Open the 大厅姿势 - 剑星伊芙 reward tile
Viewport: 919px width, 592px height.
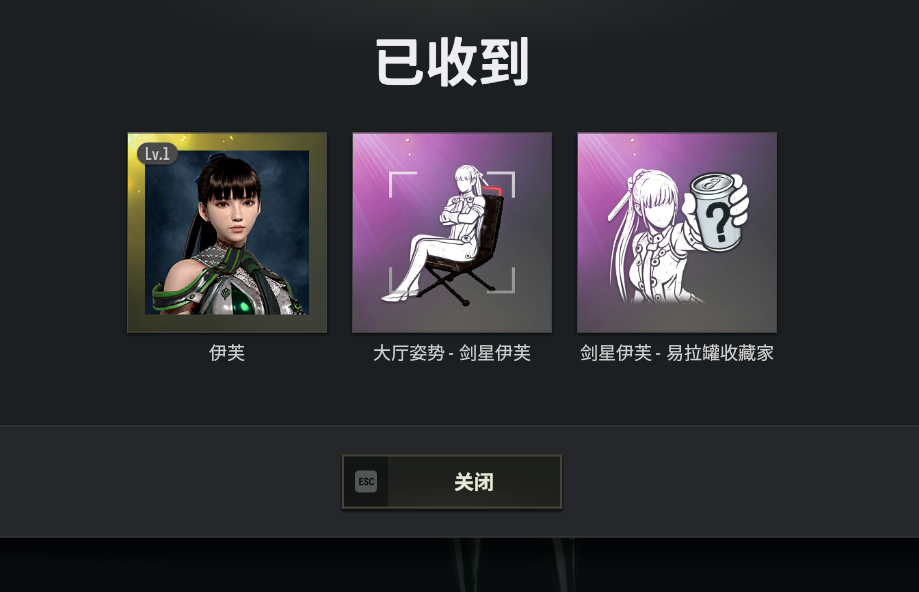(452, 232)
